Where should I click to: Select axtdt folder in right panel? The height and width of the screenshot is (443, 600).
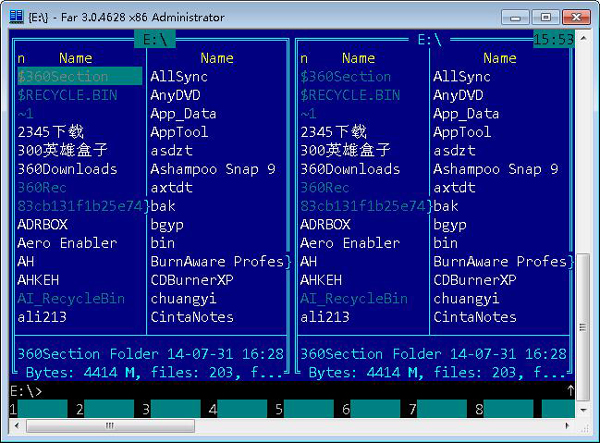[454, 187]
